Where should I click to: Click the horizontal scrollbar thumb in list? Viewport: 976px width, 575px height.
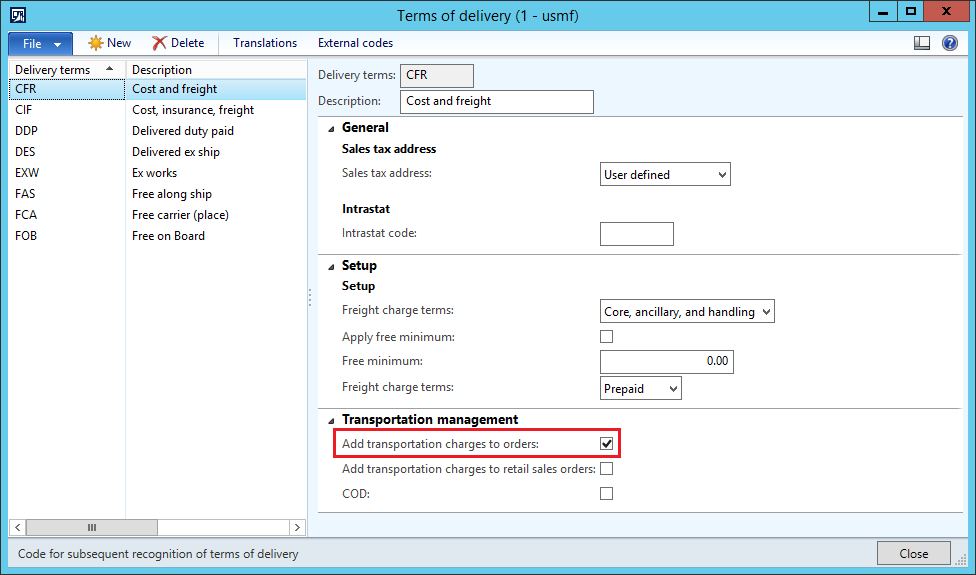pyautogui.click(x=91, y=527)
